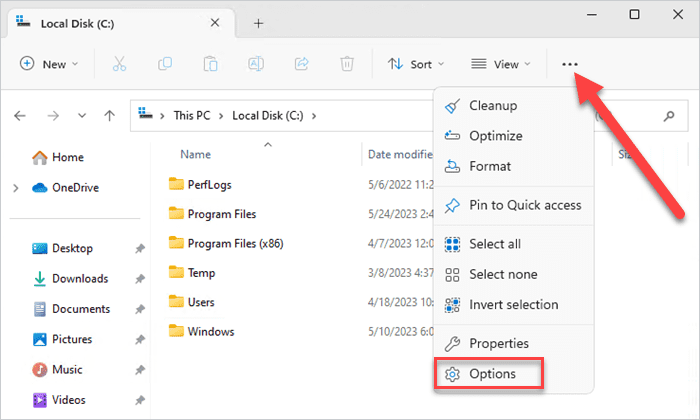The image size is (700, 420).
Task: Unpin Desktop via its pin icon
Action: (x=140, y=249)
